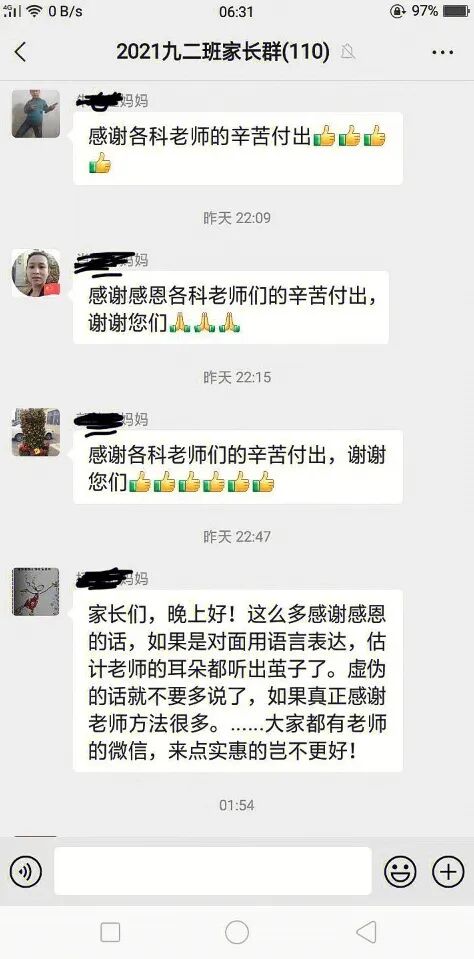Tap the Android home circle button

click(x=237, y=933)
